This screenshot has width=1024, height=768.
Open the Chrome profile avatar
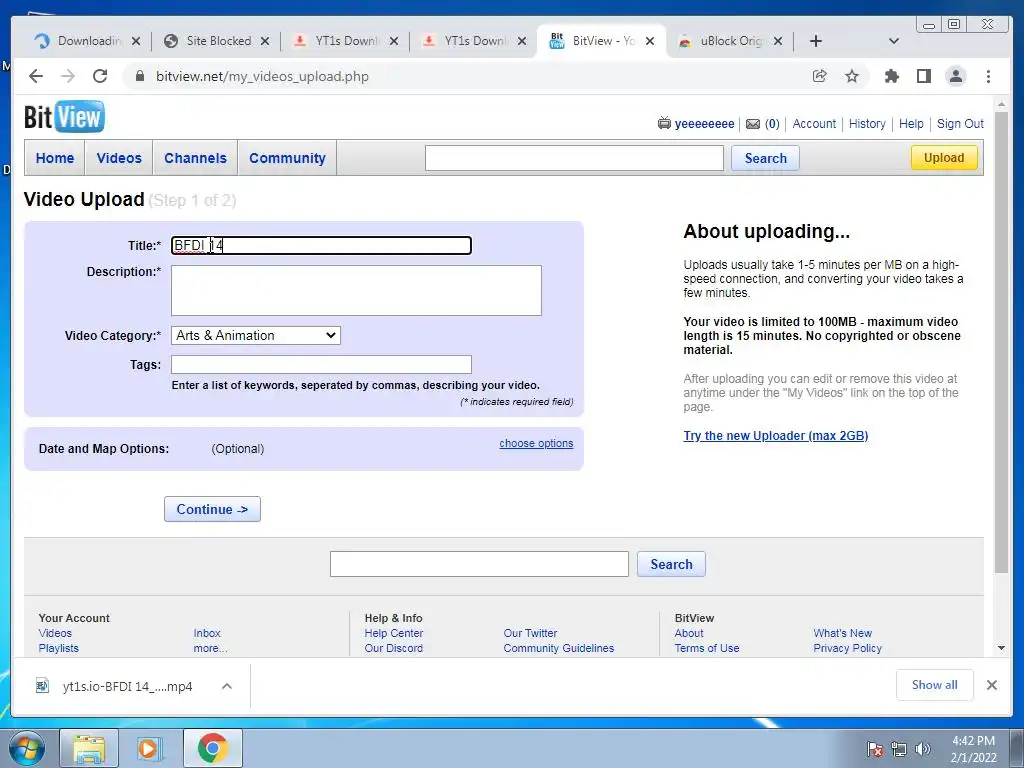click(956, 76)
